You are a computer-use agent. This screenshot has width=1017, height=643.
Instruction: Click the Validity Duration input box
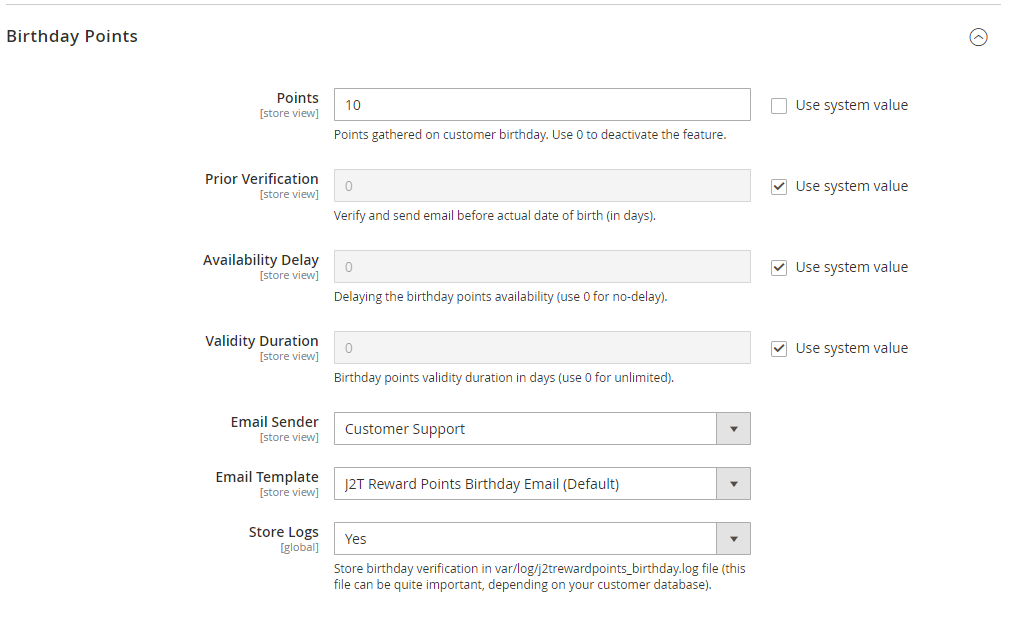coord(540,347)
